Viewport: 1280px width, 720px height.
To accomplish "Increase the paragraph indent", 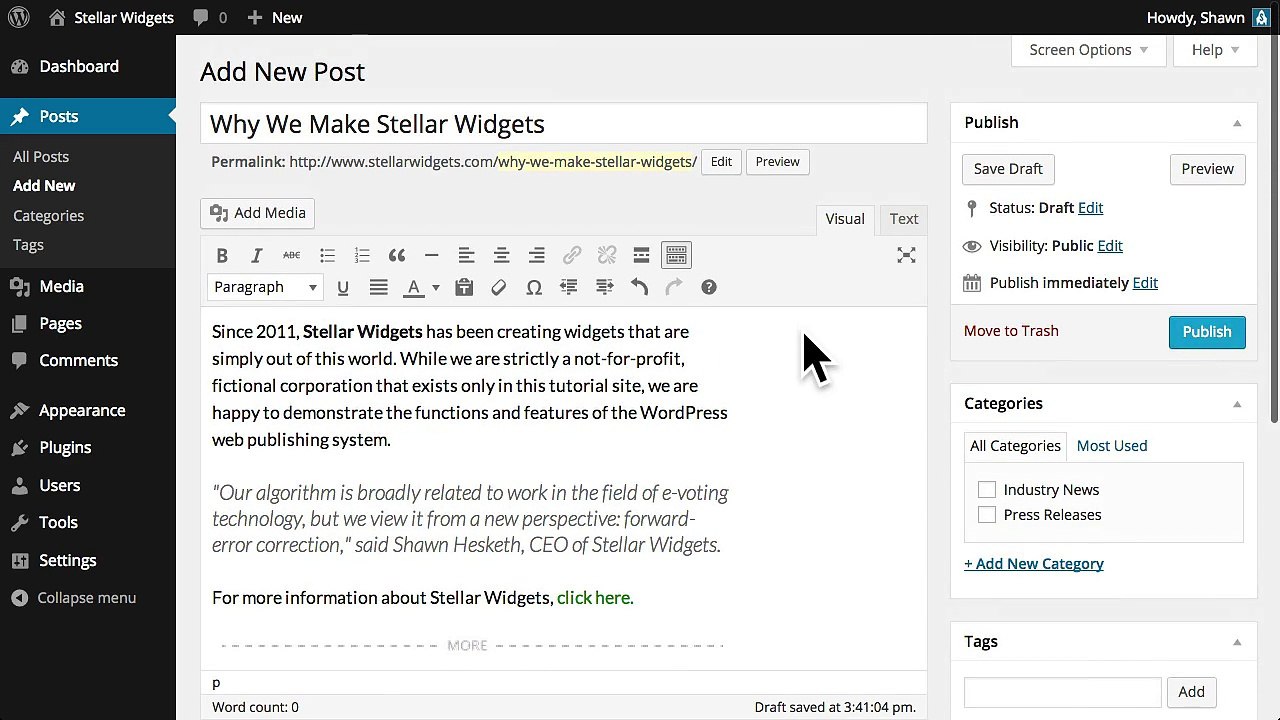I will (x=604, y=288).
